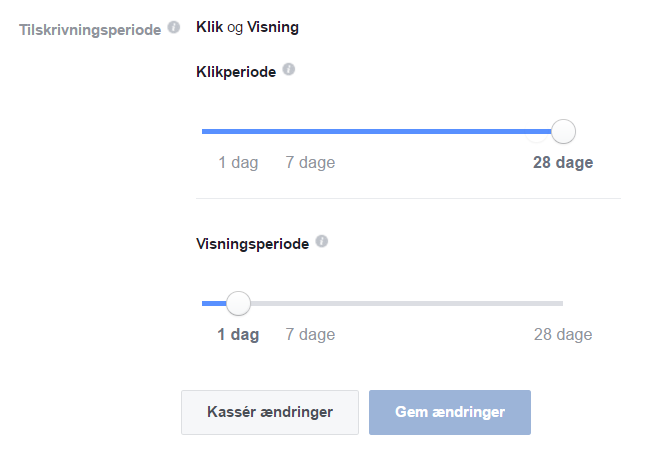This screenshot has height=456, width=658.
Task: Click the Klikperiode heading
Action: [x=236, y=71]
